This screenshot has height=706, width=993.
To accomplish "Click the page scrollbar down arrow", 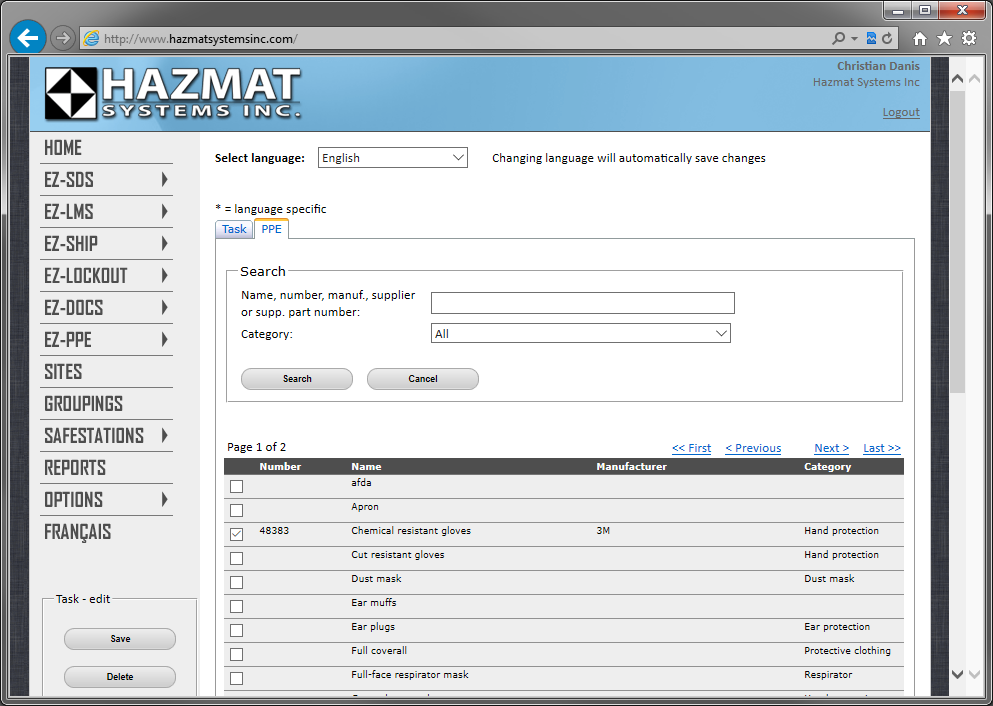I will pyautogui.click(x=957, y=675).
